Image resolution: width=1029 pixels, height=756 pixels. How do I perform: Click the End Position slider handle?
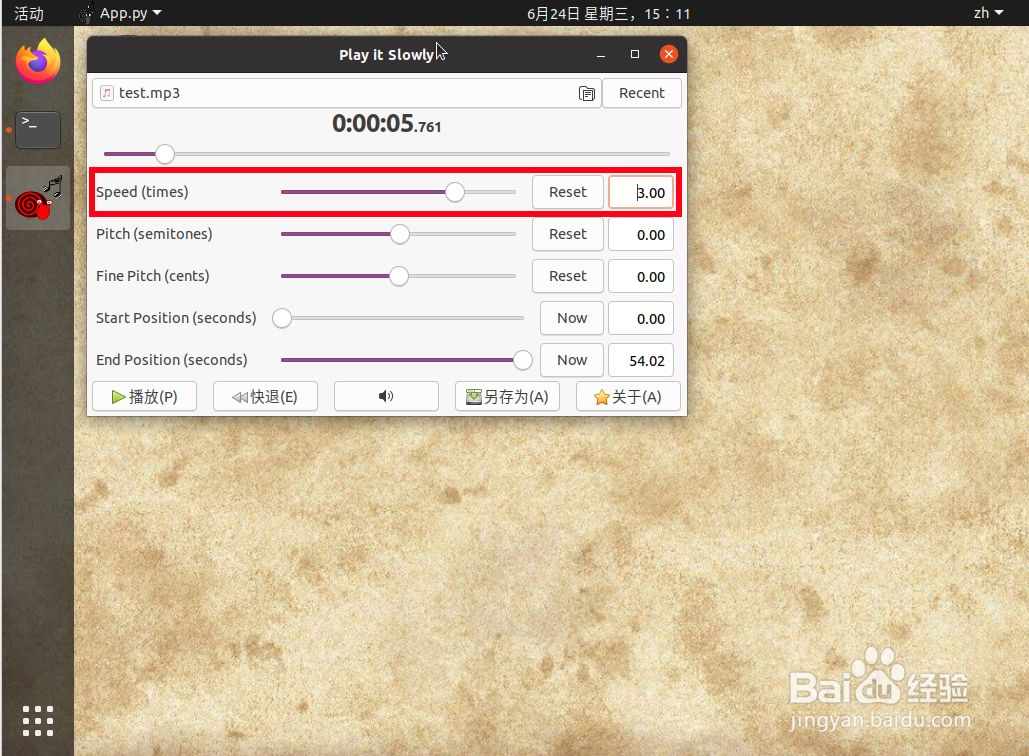pos(522,360)
